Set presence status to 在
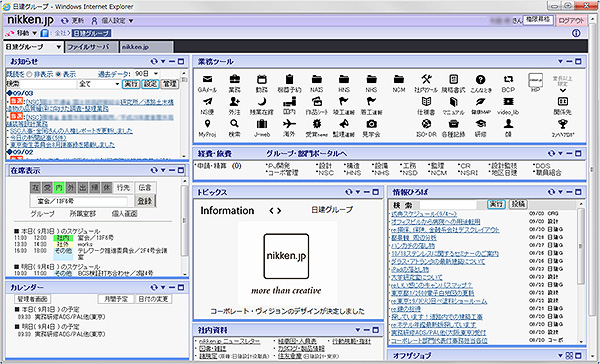This screenshot has height=364, width=600. point(35,188)
